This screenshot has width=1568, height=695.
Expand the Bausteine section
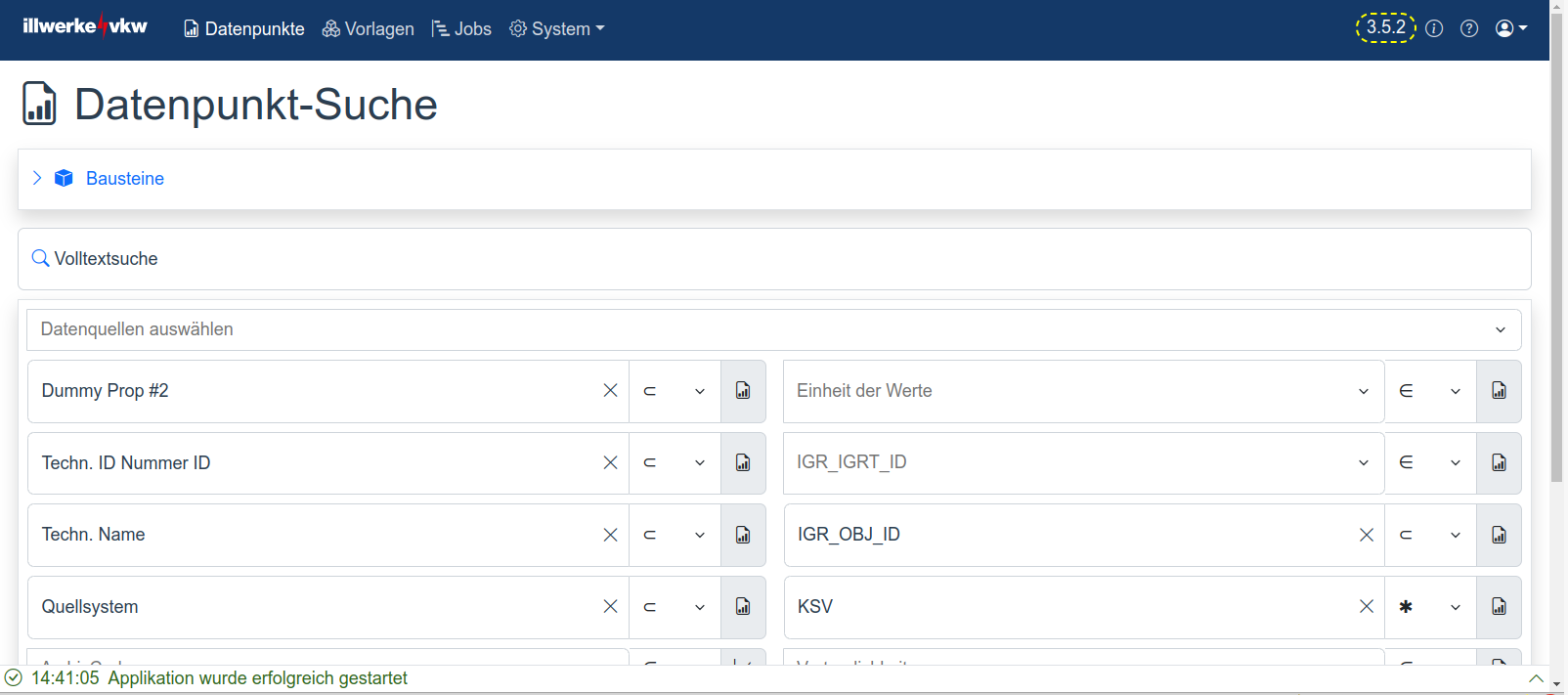point(37,178)
